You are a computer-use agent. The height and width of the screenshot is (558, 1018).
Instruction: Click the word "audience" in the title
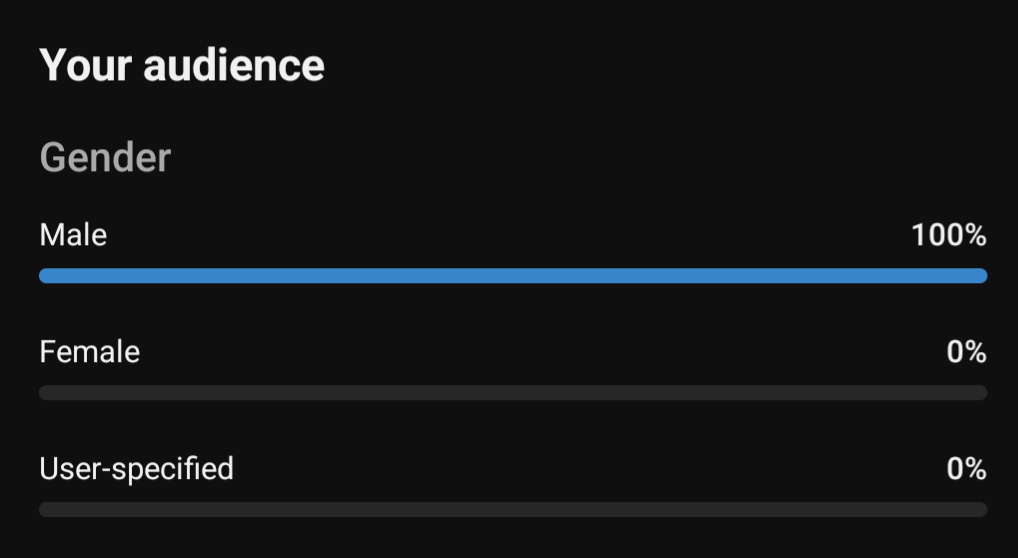click(234, 66)
